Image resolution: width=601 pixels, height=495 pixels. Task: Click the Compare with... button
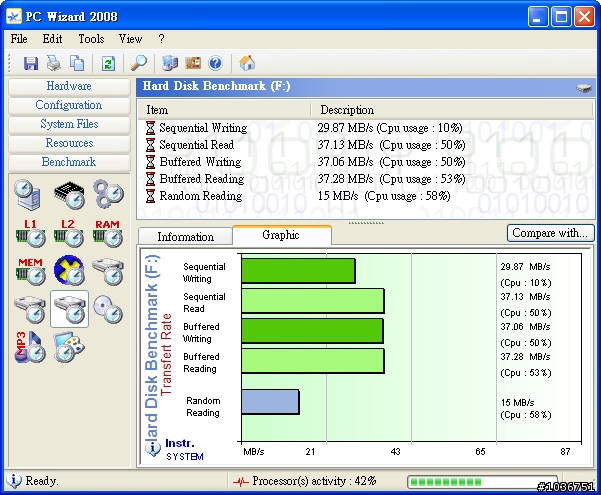pos(550,233)
